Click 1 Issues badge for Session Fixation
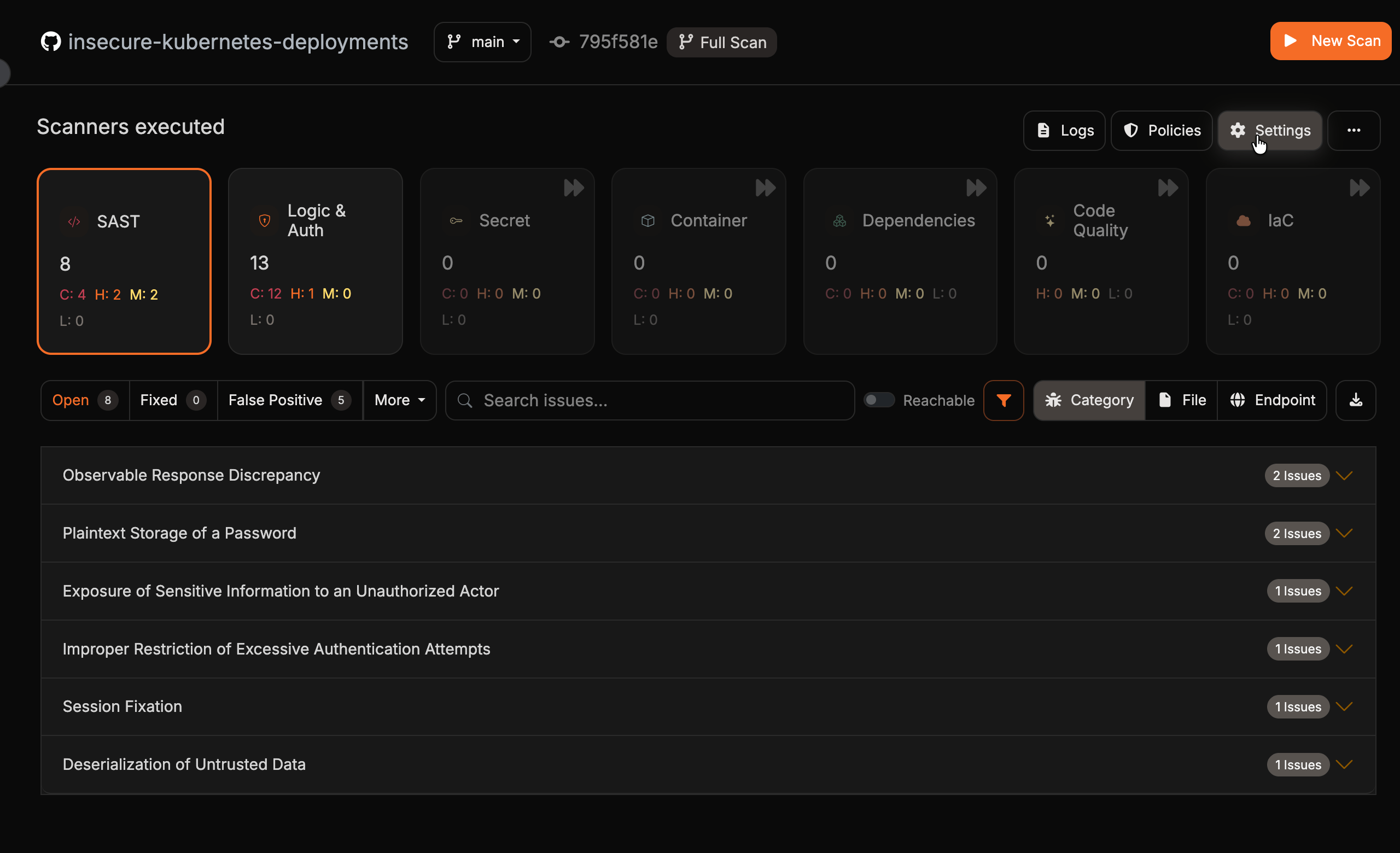 (1298, 706)
